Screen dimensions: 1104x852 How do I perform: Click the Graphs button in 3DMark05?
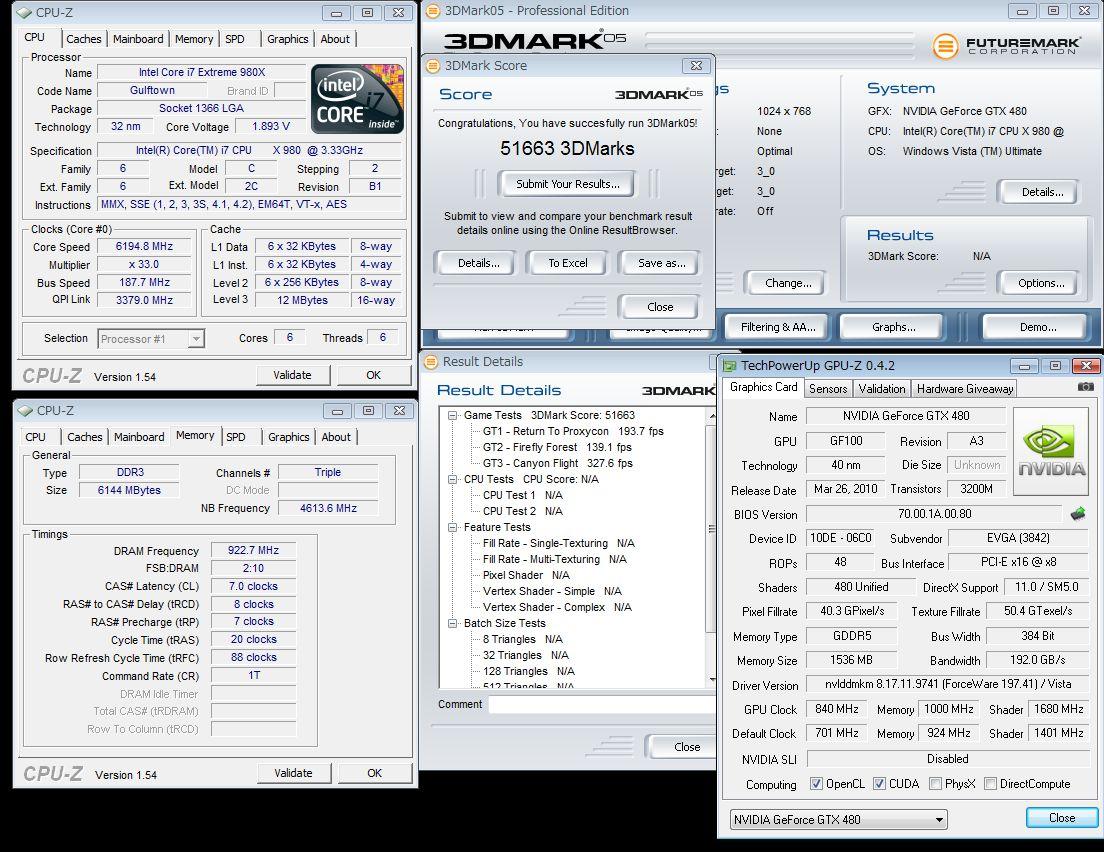[x=893, y=327]
